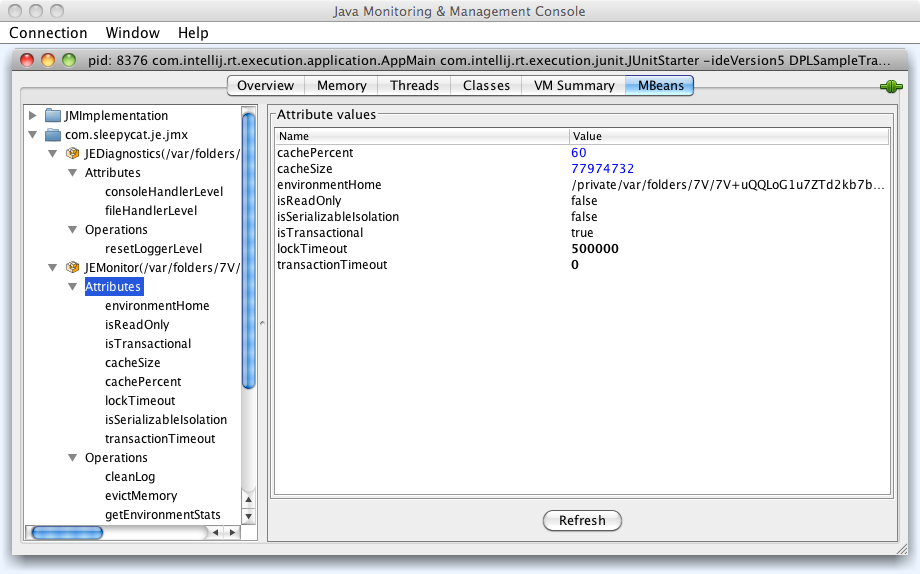Click the green connection status icon
Screen dimensions: 920x574
coord(890,87)
